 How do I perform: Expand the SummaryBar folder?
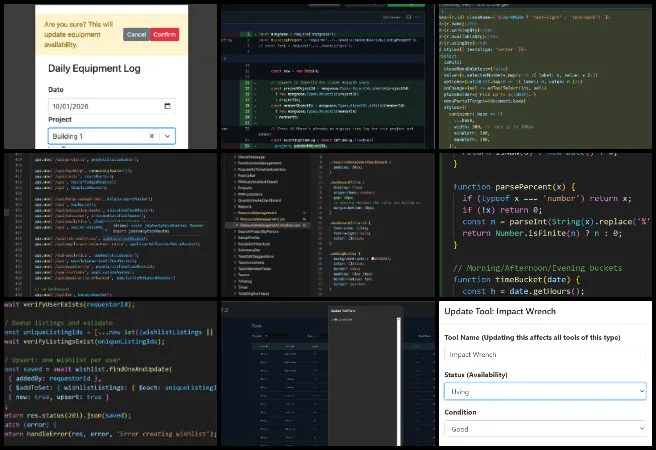click(249, 250)
